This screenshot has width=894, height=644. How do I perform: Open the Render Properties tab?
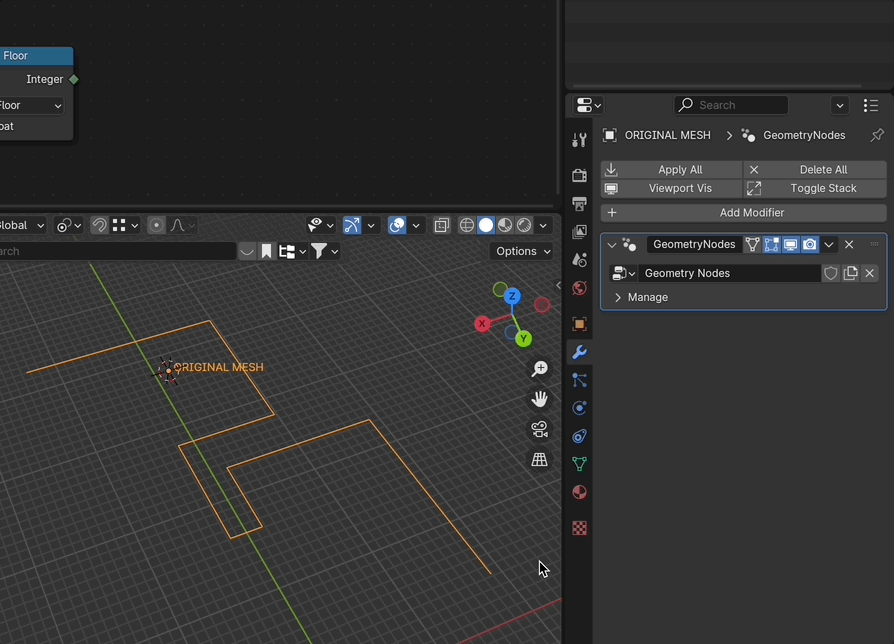coord(579,175)
